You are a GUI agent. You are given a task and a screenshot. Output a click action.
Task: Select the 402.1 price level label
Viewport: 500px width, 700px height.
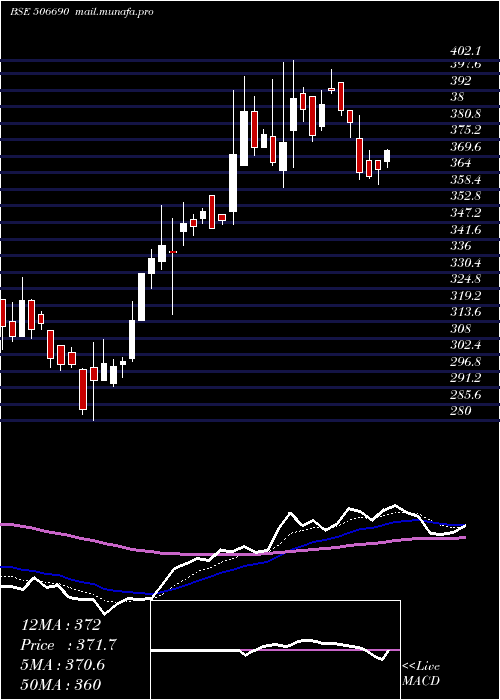[x=465, y=51]
